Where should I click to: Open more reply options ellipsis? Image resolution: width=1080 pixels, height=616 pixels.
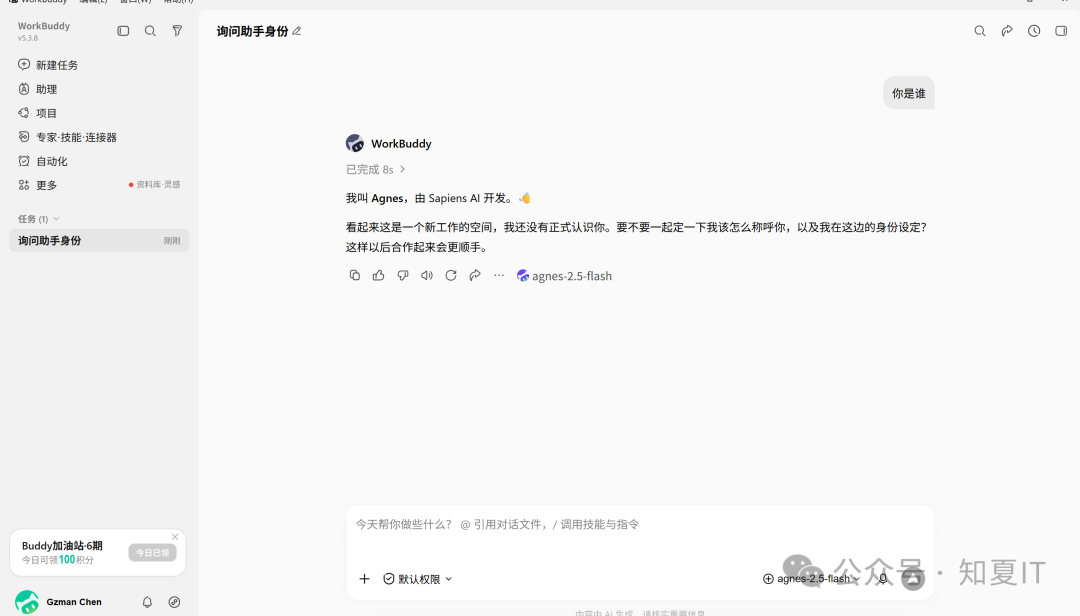pyautogui.click(x=499, y=276)
